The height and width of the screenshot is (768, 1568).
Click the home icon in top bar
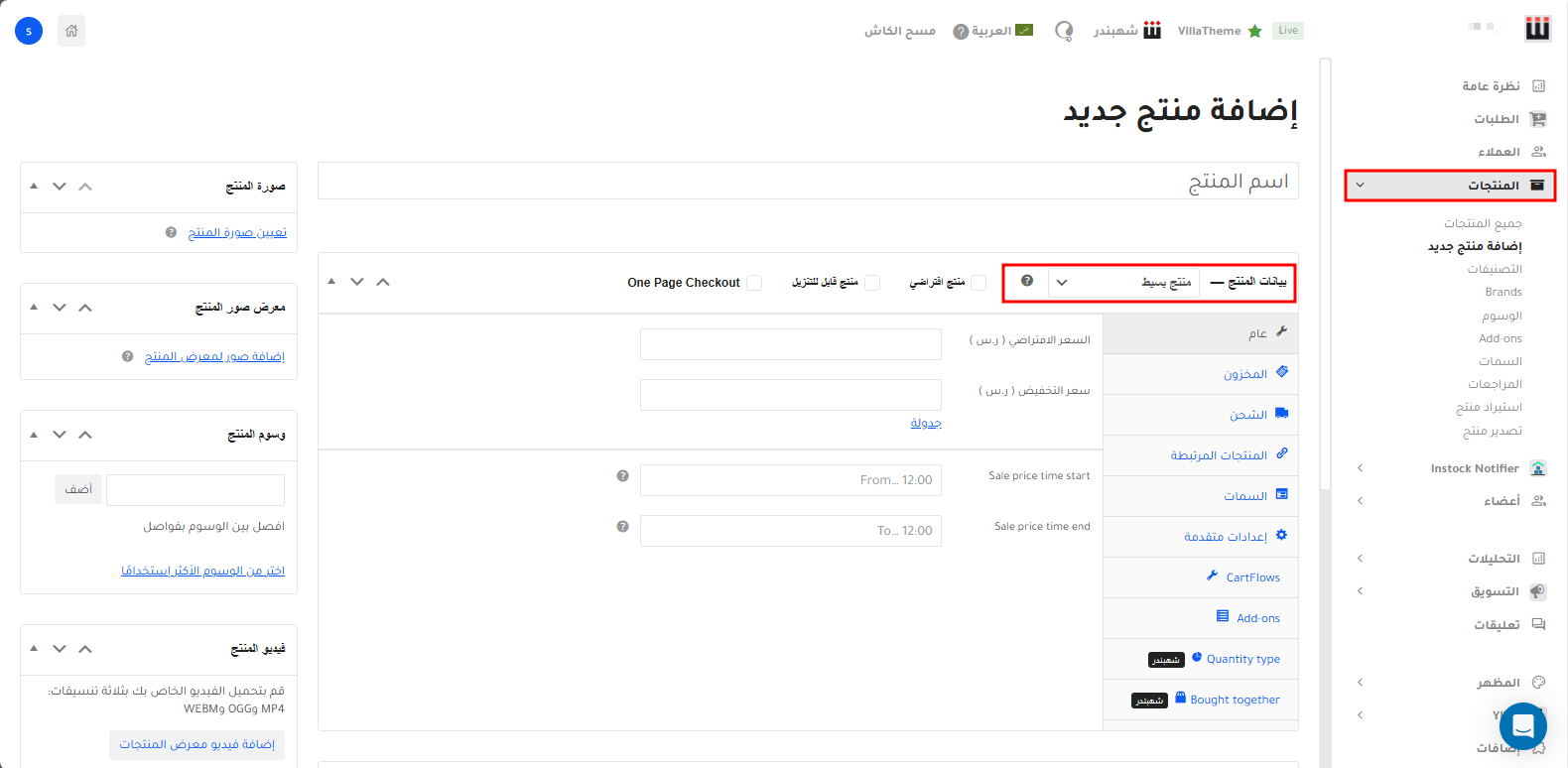click(71, 31)
